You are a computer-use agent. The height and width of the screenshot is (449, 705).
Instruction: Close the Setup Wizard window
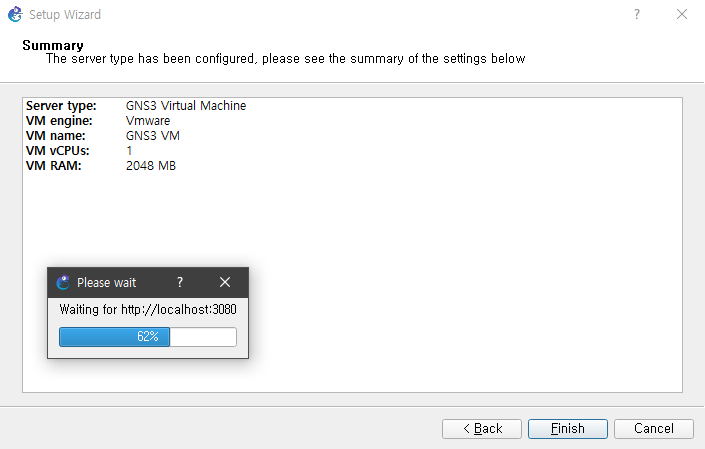(x=682, y=14)
